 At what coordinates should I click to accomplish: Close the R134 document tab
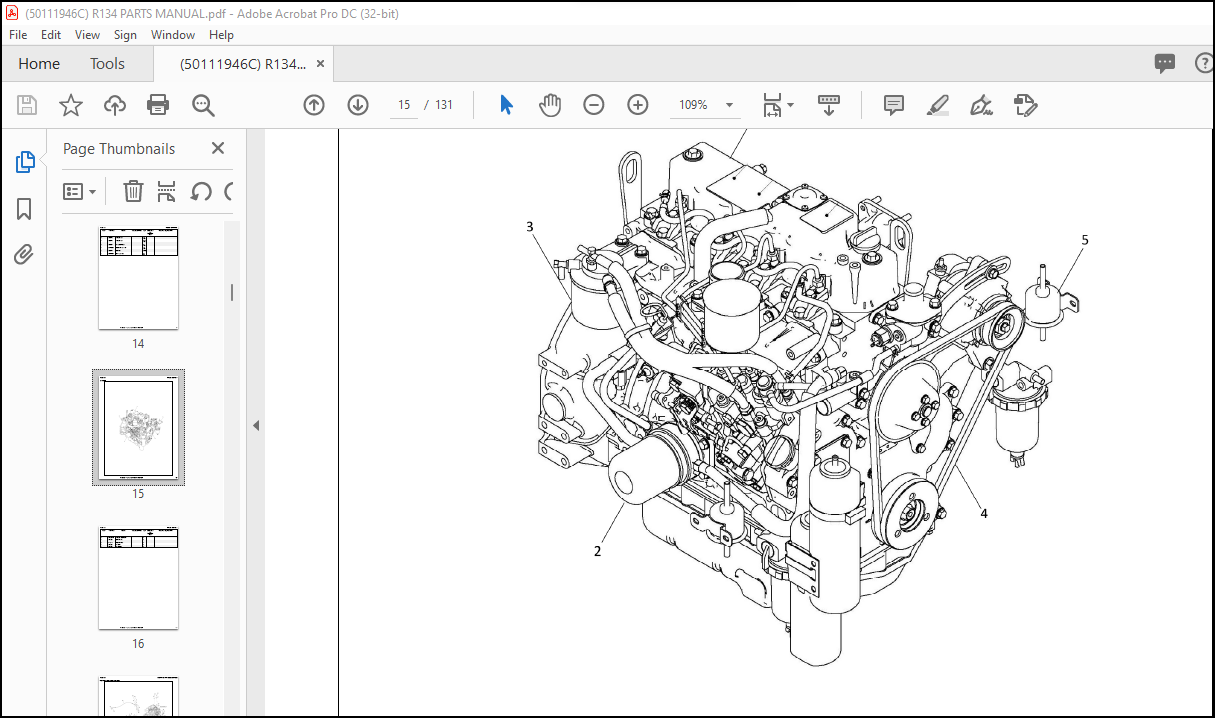tap(320, 64)
